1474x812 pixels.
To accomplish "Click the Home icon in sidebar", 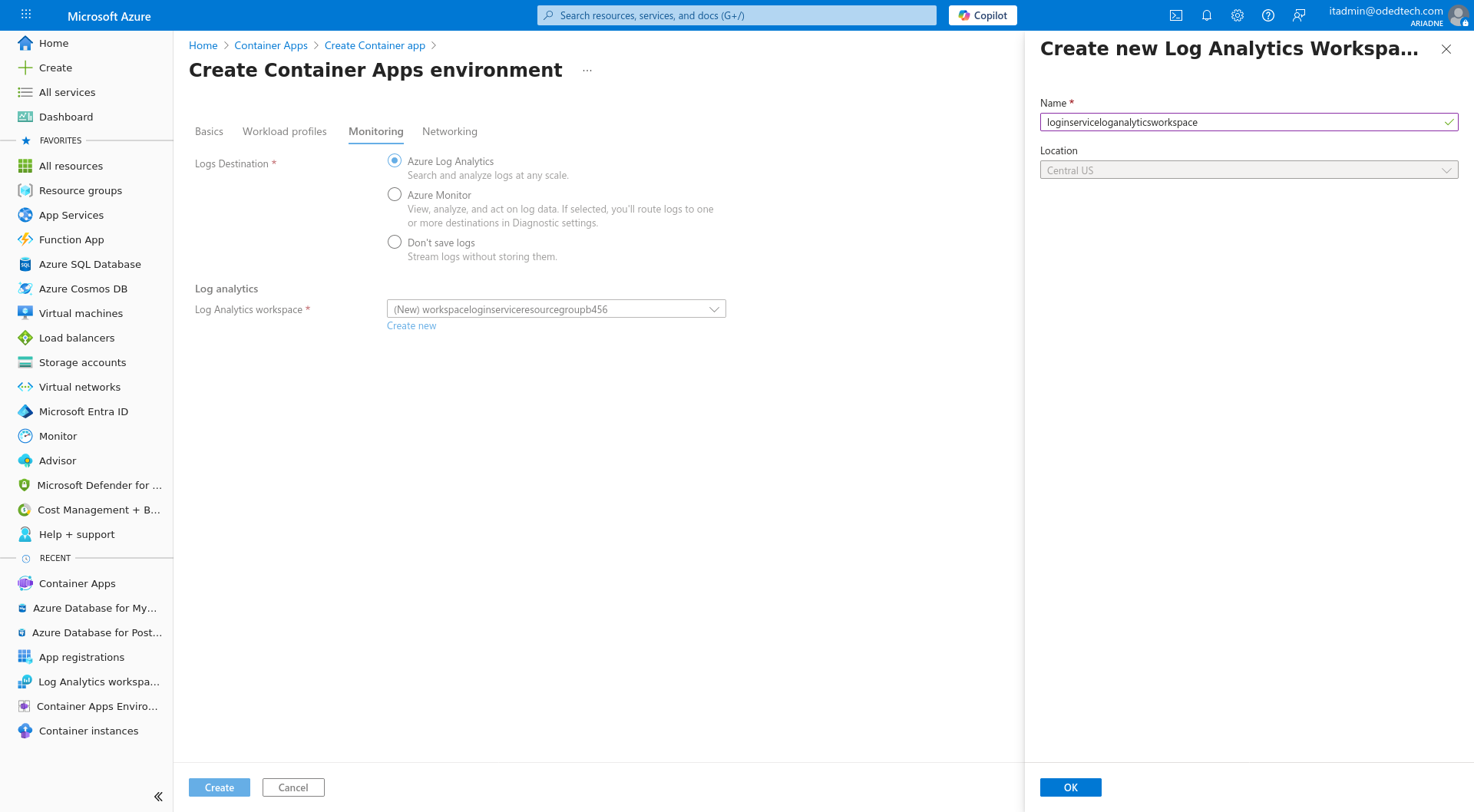I will (x=25, y=43).
